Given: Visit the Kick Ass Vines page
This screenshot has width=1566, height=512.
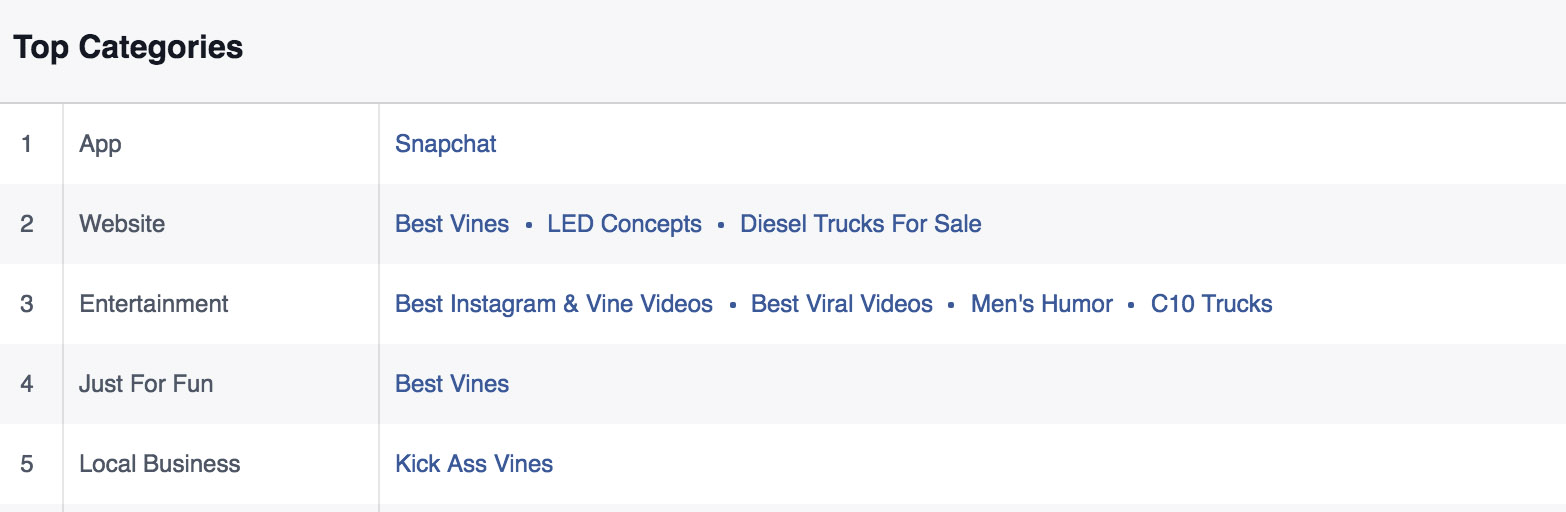Looking at the screenshot, I should tap(474, 464).
